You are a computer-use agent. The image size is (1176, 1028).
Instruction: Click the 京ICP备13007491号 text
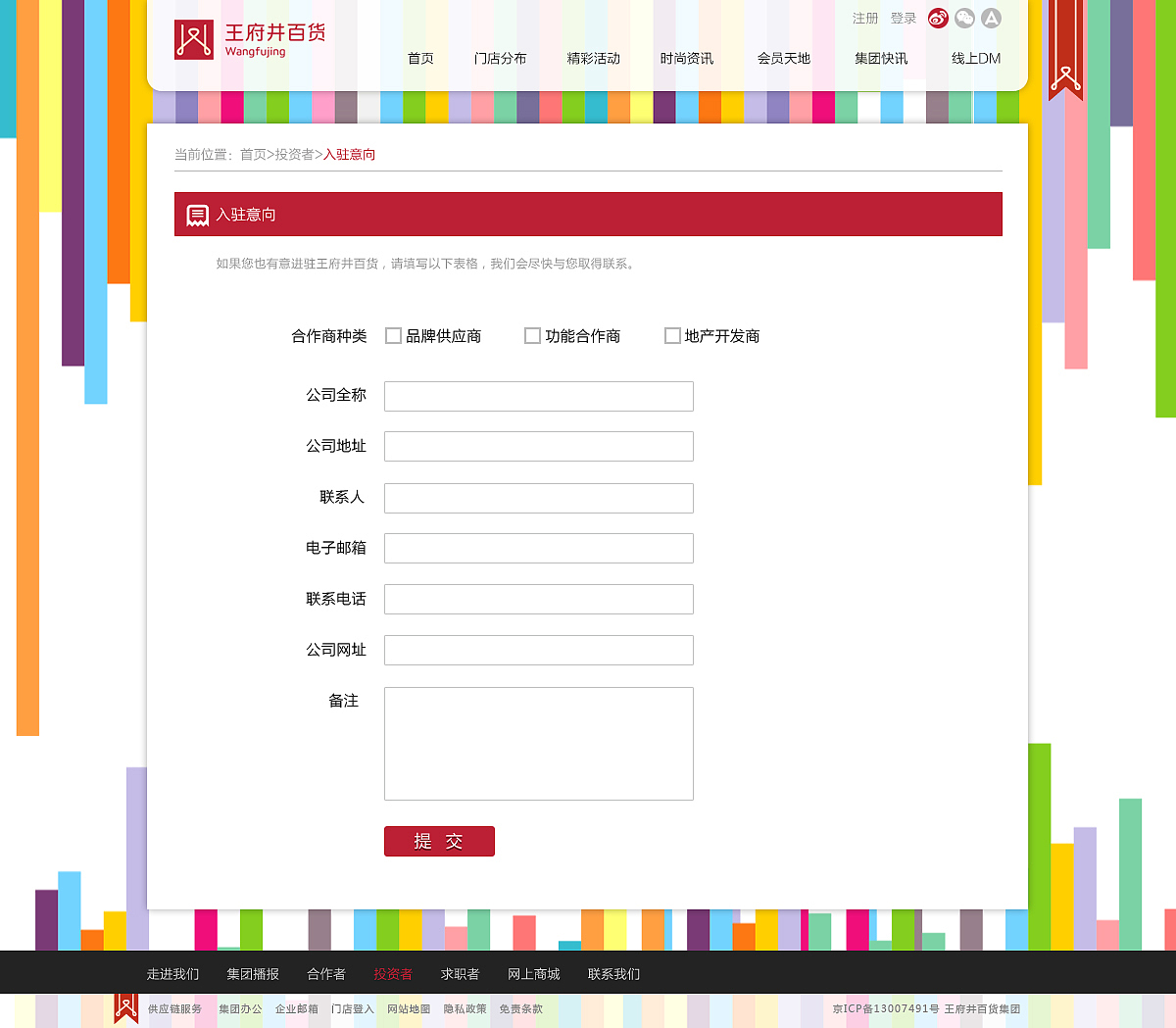886,1009
